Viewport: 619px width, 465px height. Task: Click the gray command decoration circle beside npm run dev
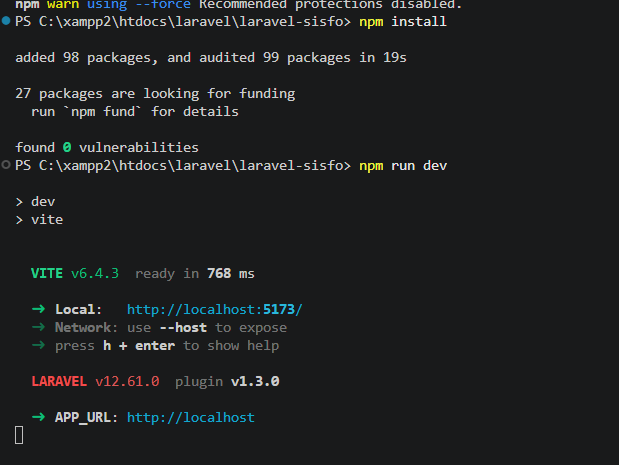click(6, 165)
